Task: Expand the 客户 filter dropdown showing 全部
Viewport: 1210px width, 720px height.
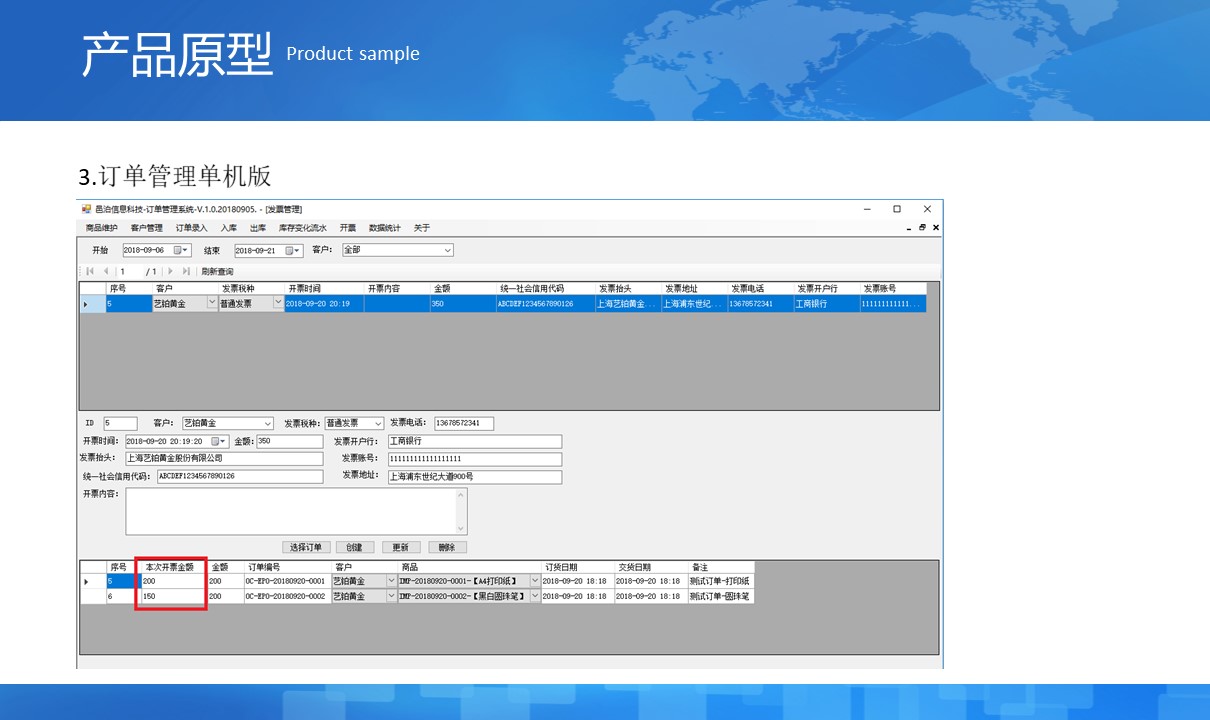Action: 447,250
